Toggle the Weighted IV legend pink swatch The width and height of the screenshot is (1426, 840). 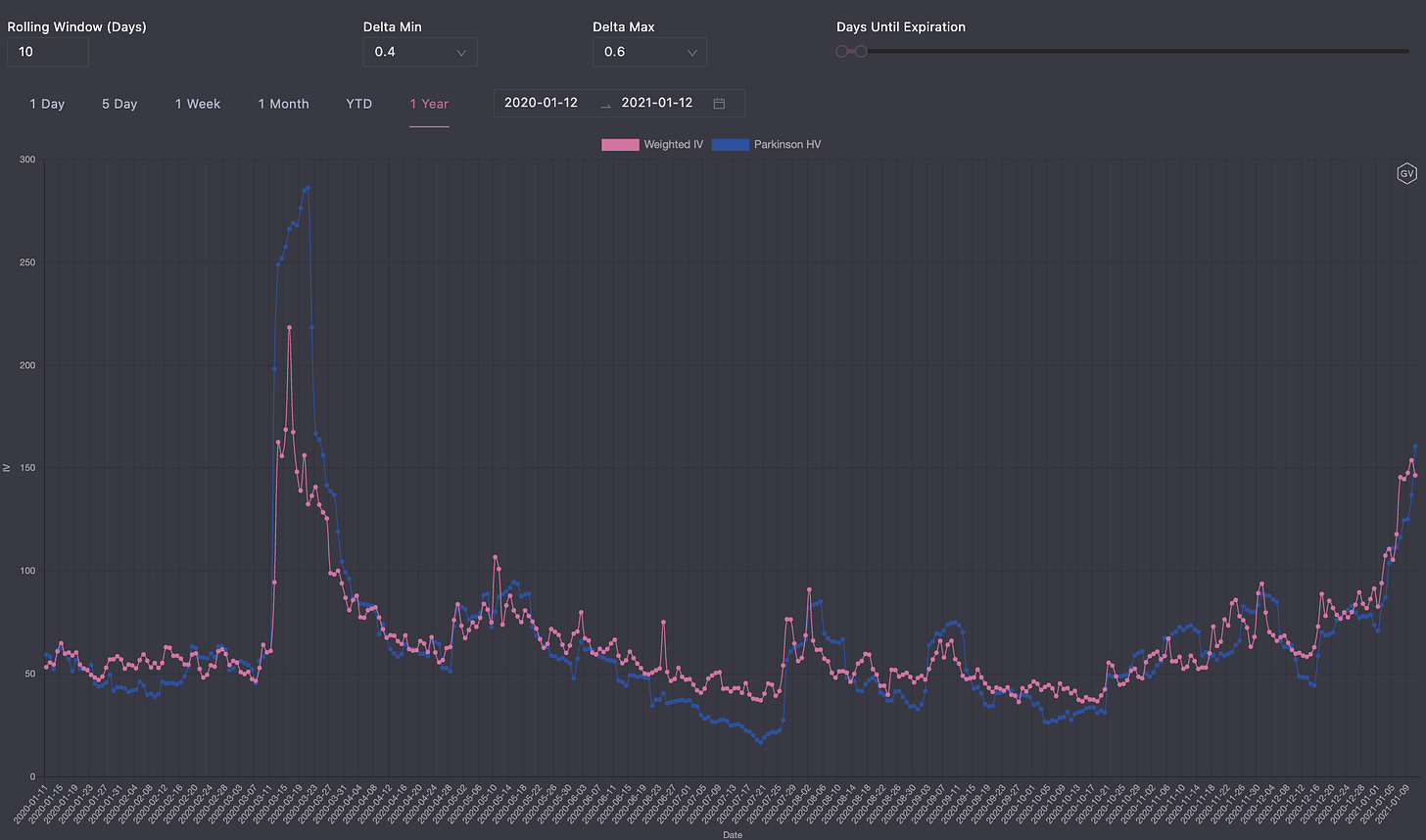click(620, 144)
